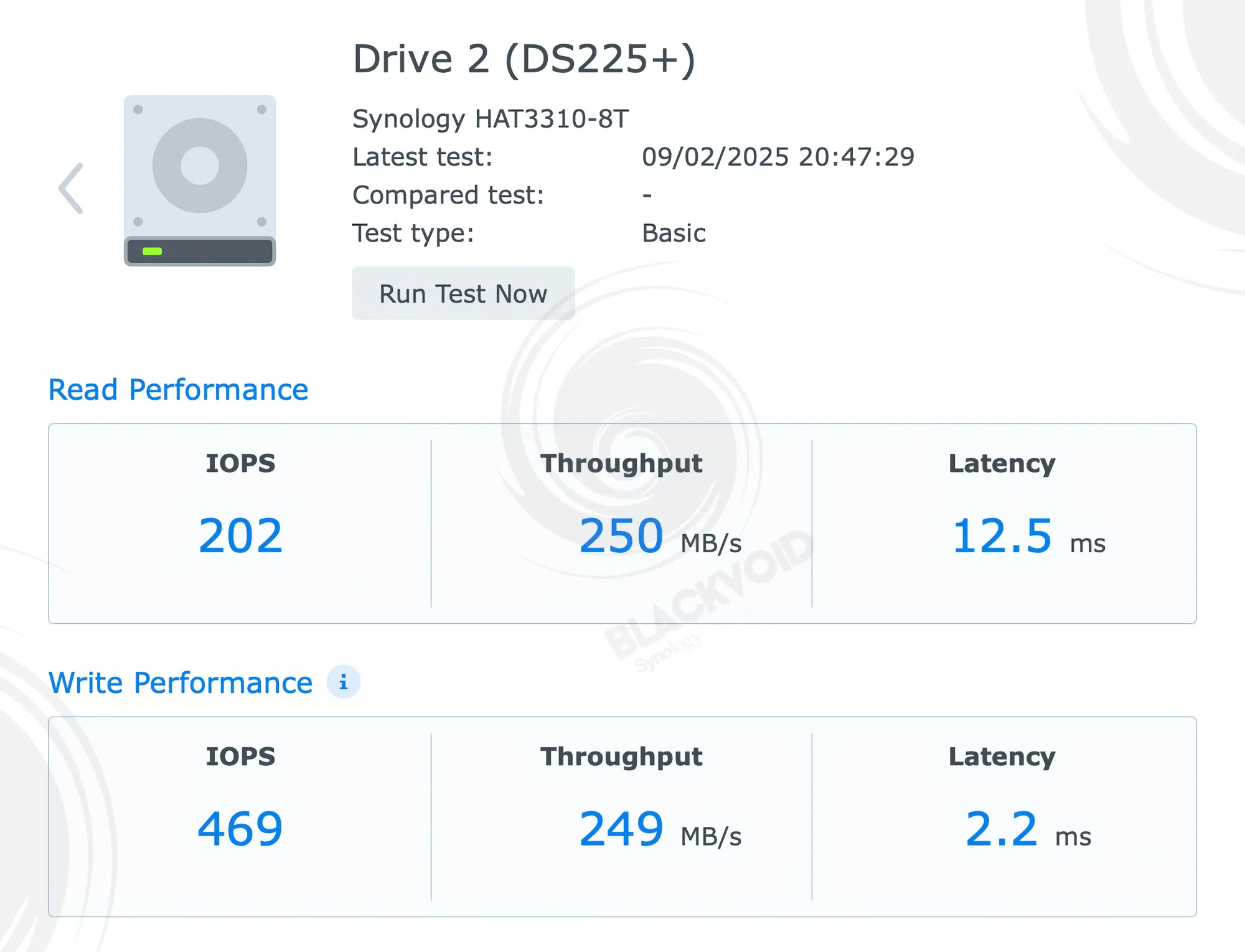Image resolution: width=1245 pixels, height=952 pixels.
Task: Click the hard drive illustration icon
Action: (200, 181)
